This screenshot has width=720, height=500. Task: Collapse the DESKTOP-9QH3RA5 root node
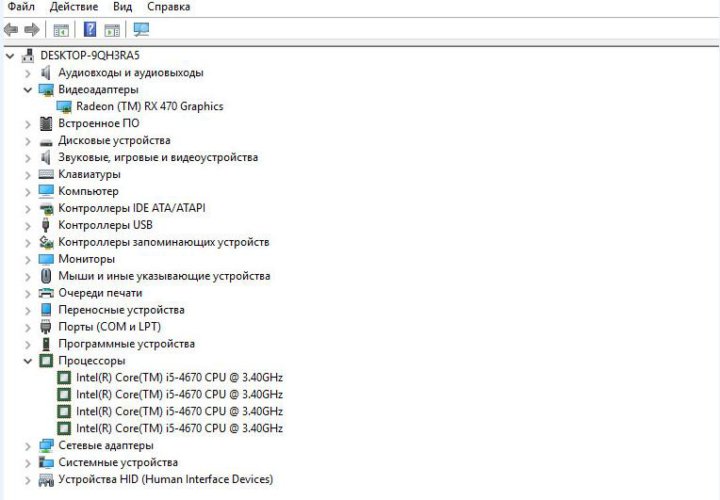10,56
